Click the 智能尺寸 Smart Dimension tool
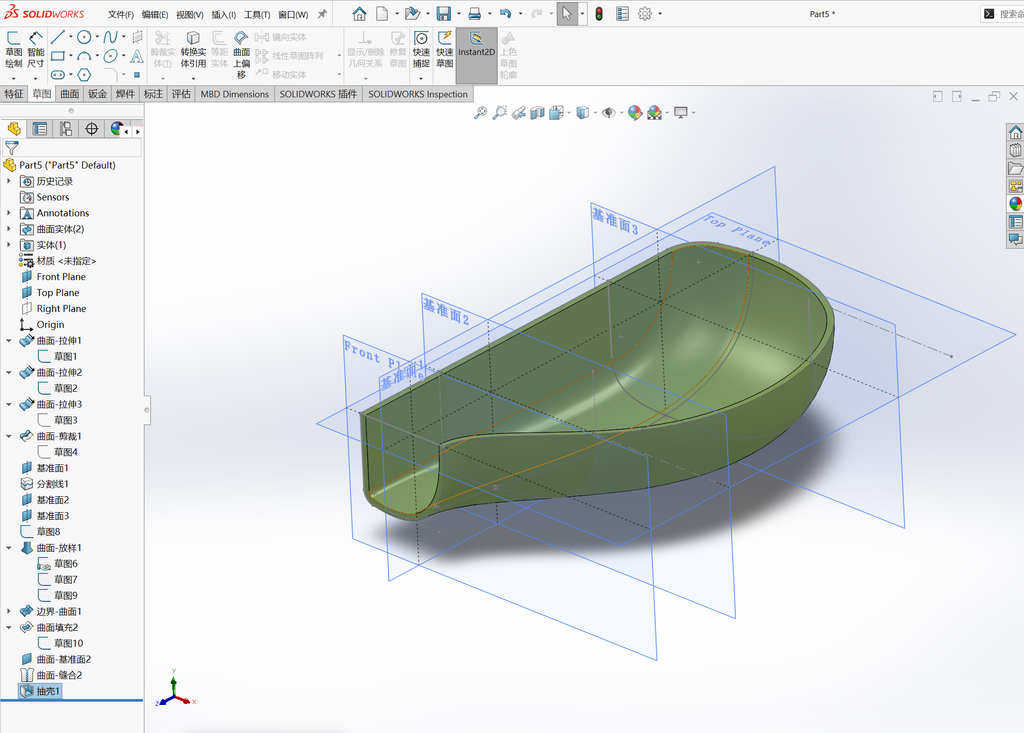This screenshot has width=1024, height=733. [x=35, y=50]
